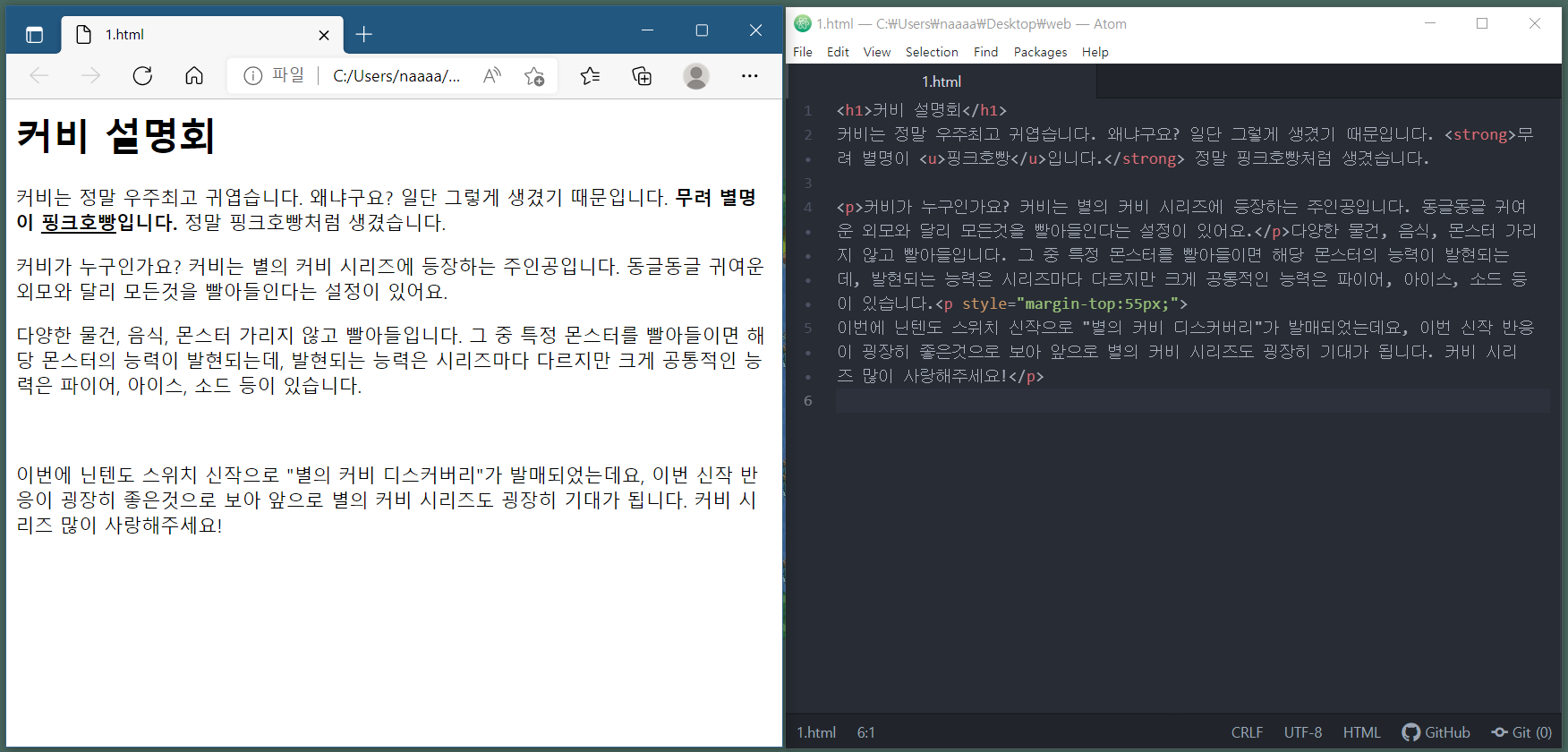Click the opening <strong> tag in editor

(1480, 135)
